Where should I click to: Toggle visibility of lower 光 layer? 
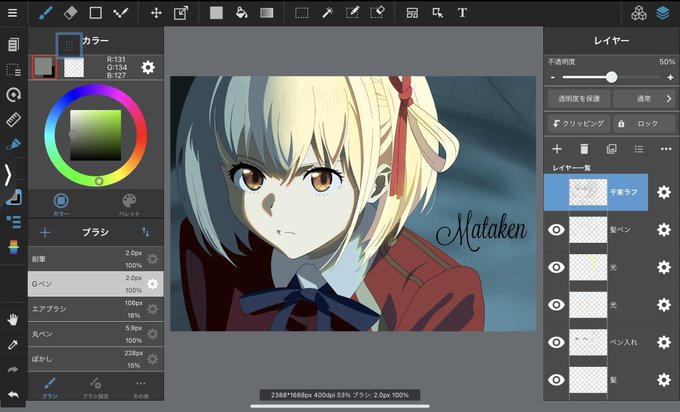pyautogui.click(x=556, y=305)
